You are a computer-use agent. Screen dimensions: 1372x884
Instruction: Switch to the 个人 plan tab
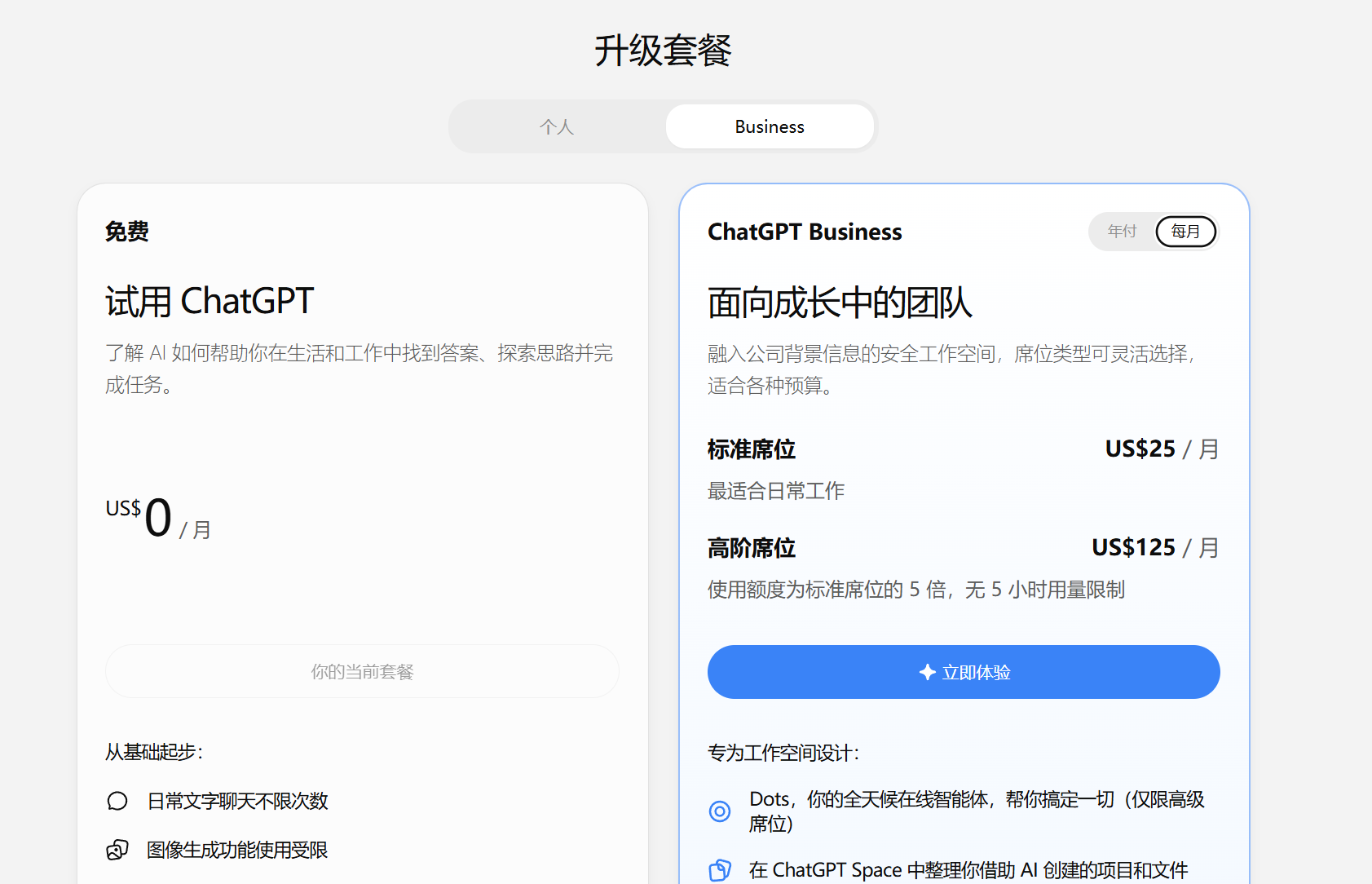pos(557,126)
